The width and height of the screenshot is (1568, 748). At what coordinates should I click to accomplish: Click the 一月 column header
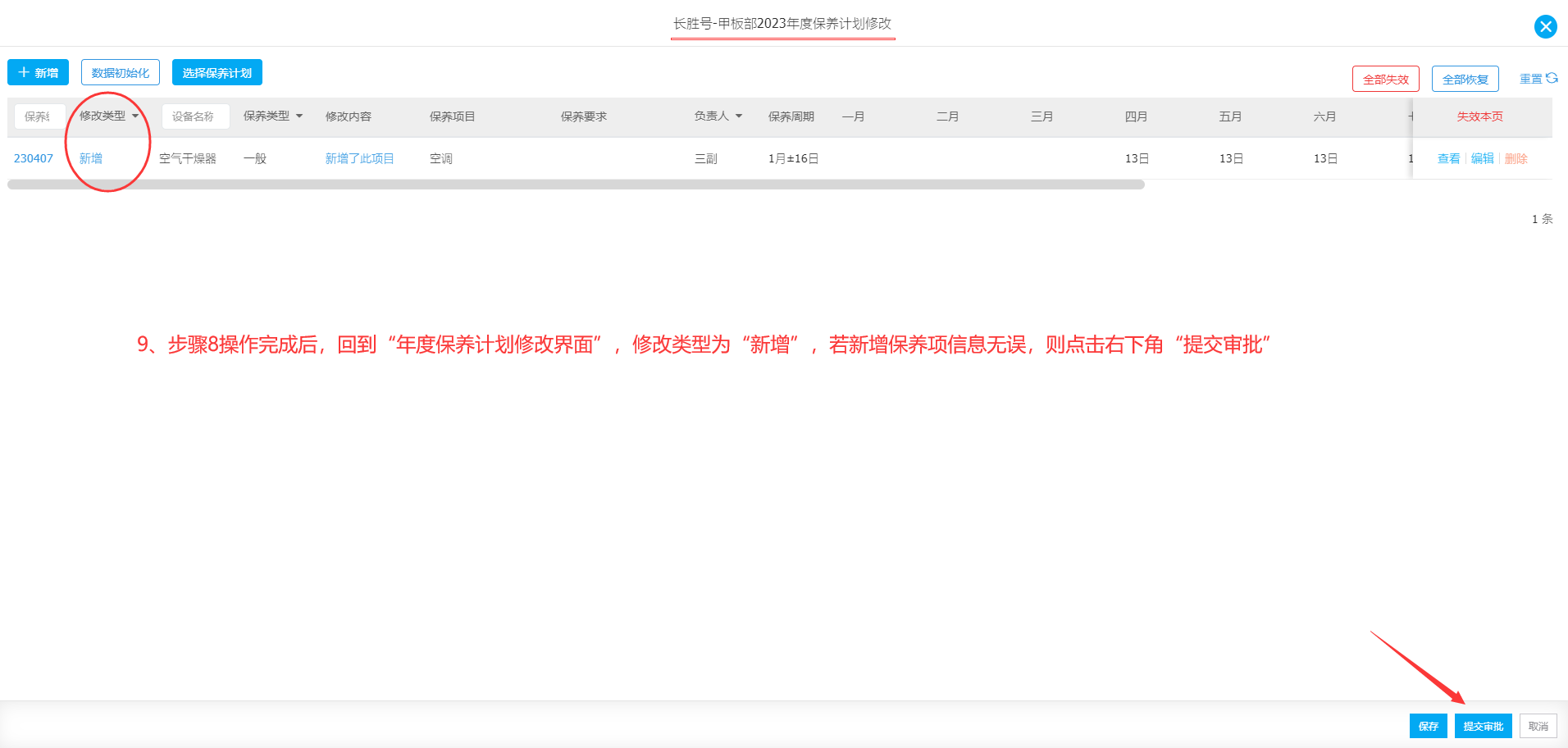[x=853, y=116]
